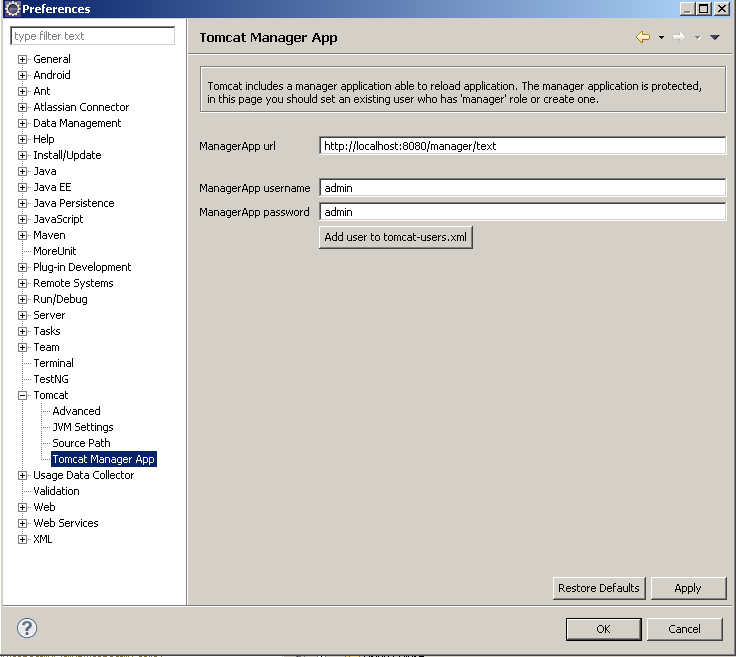Screen dimensions: 736x657
Task: Expand the Data Management node
Action: [x=22, y=123]
